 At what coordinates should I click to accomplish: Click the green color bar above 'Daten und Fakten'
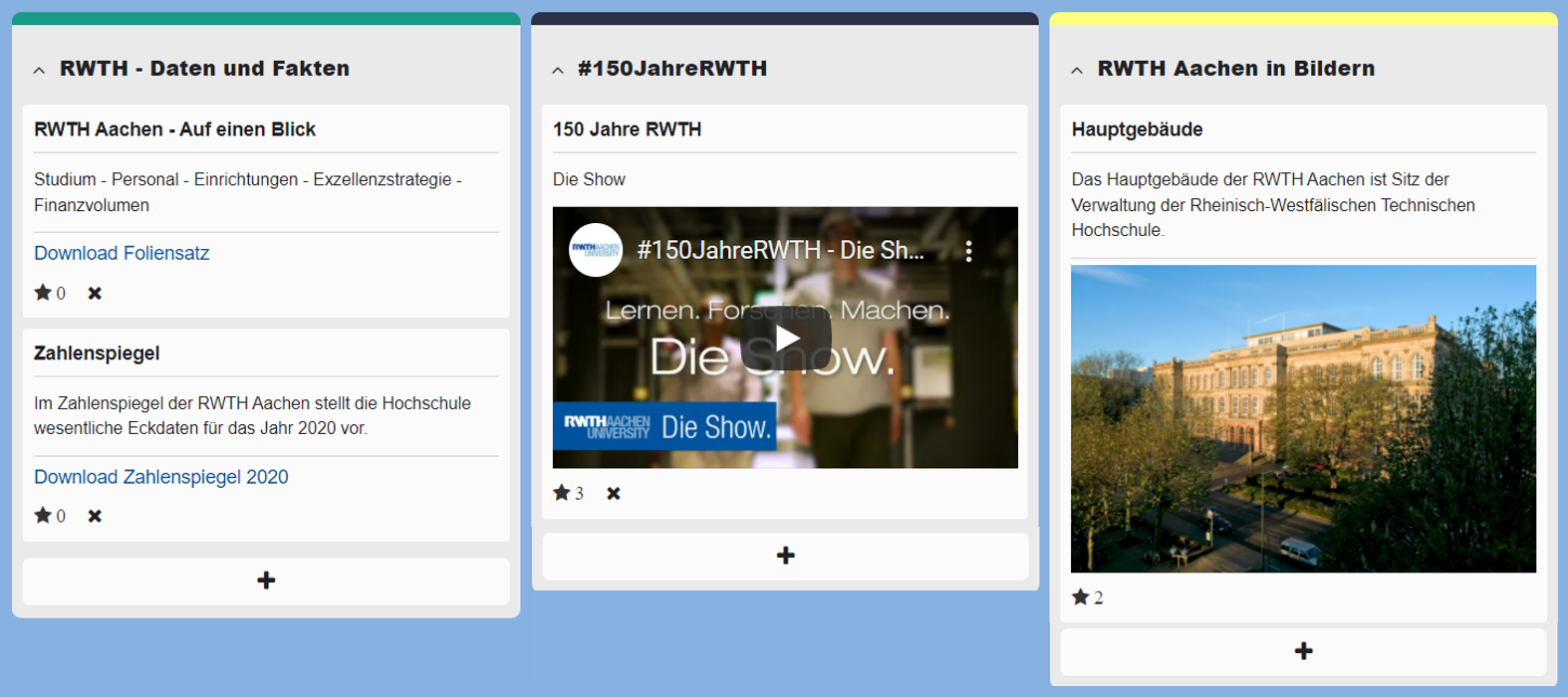click(x=266, y=19)
